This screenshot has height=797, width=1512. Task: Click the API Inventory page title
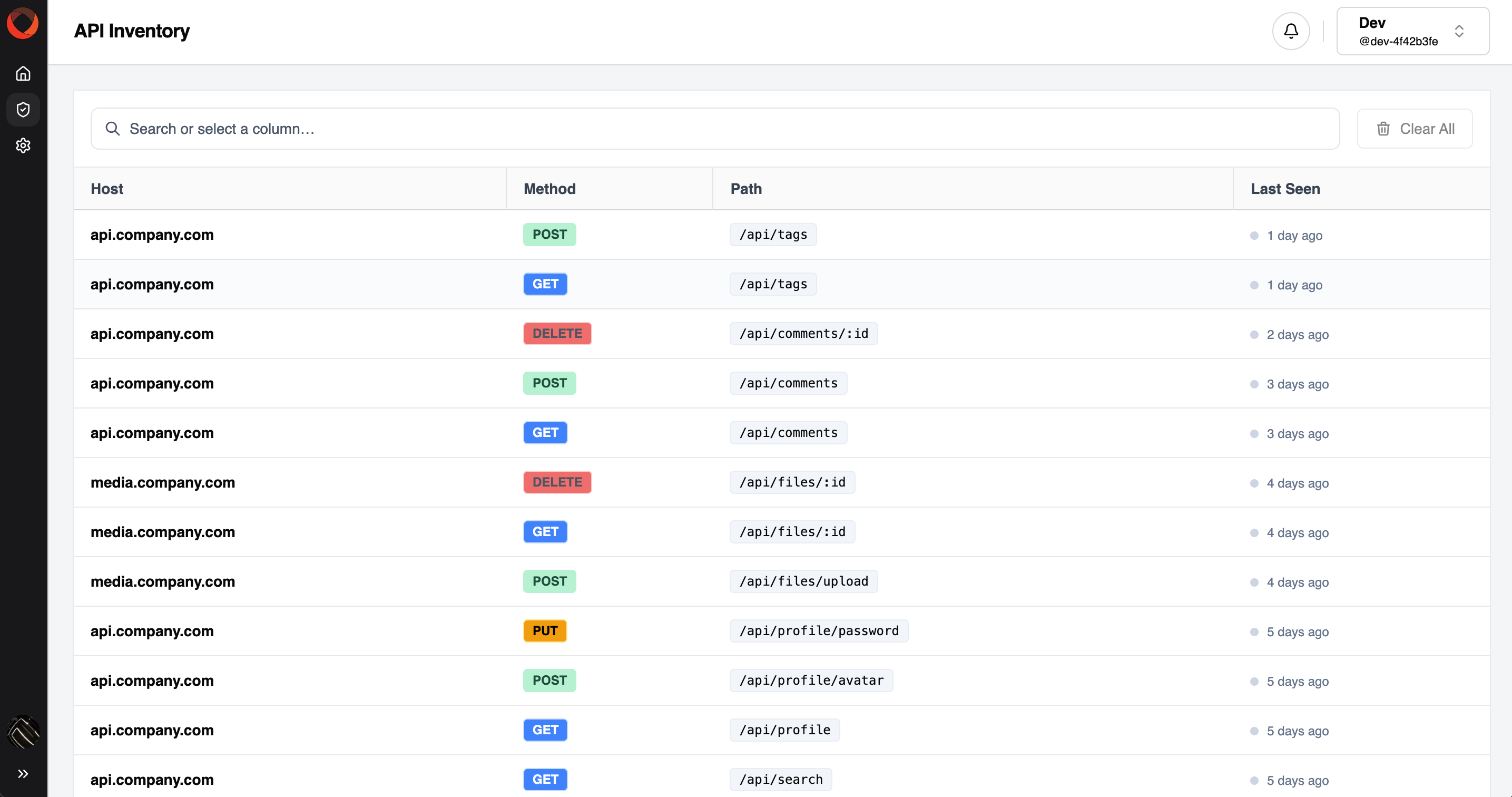[x=132, y=31]
